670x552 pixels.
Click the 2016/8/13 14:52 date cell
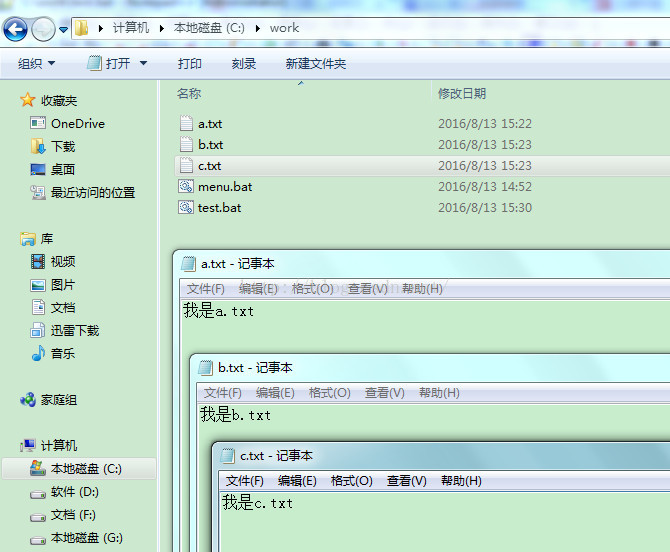(x=485, y=187)
